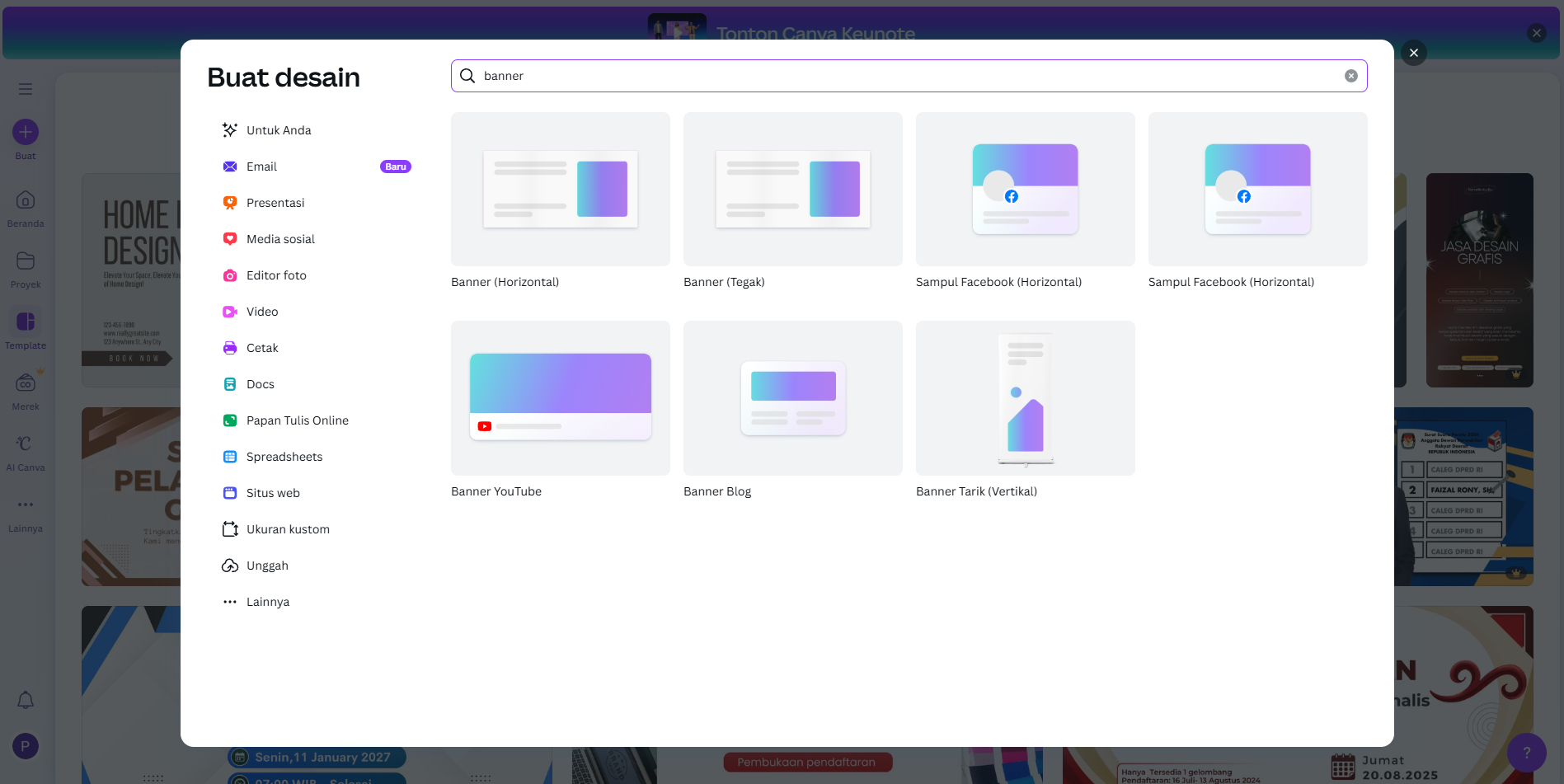1564x784 pixels.
Task: Open the notifications bell
Action: 26,700
